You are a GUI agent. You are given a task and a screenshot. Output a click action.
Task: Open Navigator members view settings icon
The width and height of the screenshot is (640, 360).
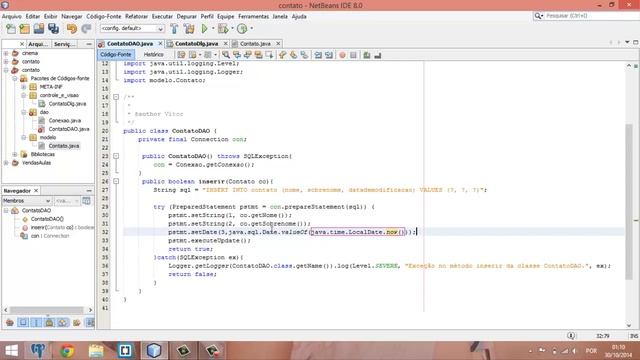tap(86, 201)
